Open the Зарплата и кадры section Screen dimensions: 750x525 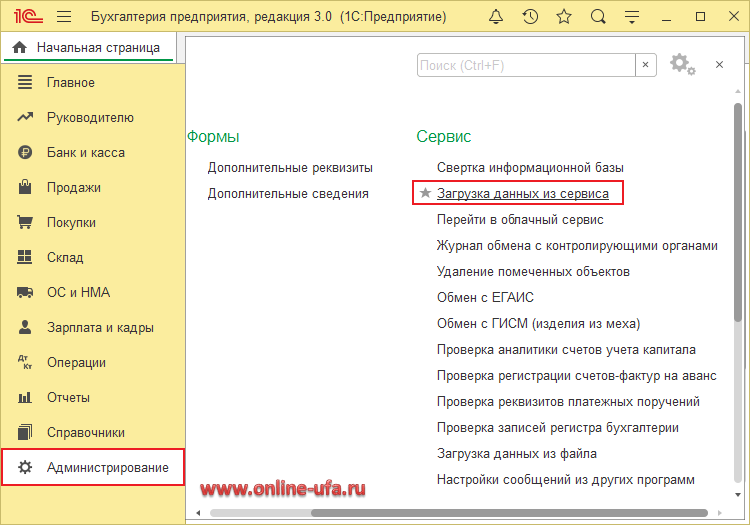100,328
